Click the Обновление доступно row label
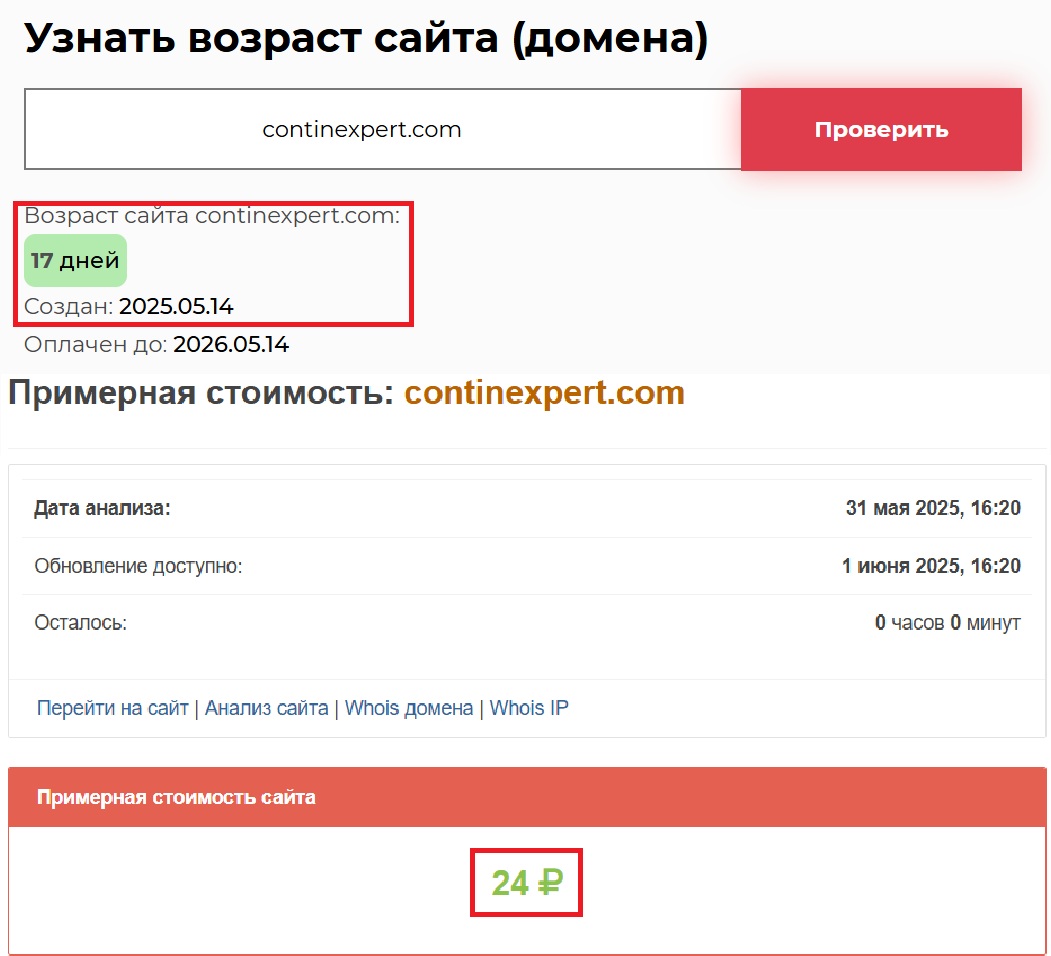The width and height of the screenshot is (1051, 956). click(x=138, y=566)
